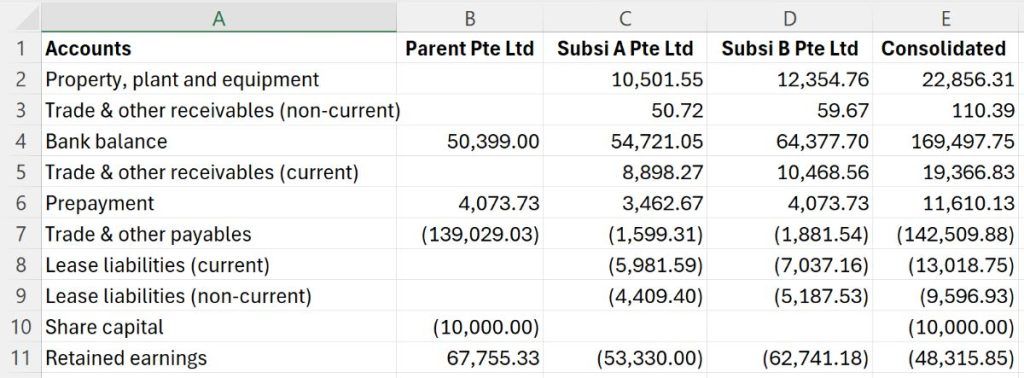The image size is (1024, 378).
Task: Click cell with value 8,898.27
Action: tap(625, 172)
